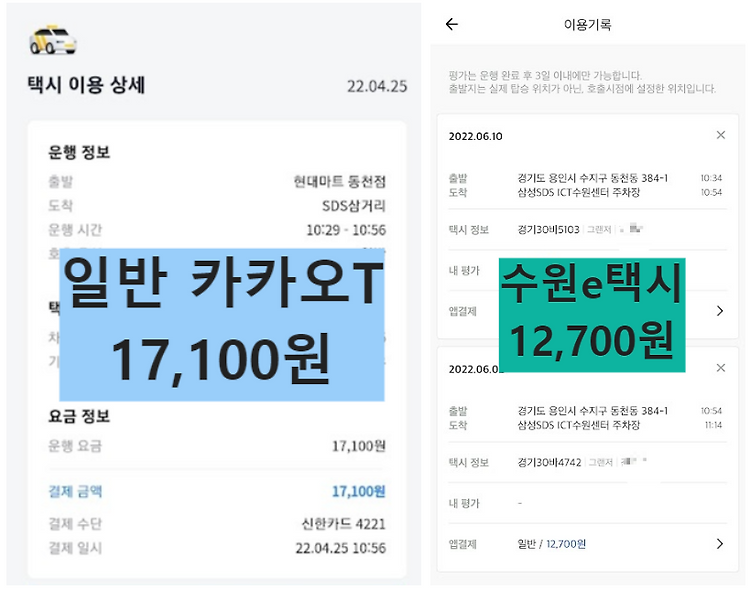The image size is (750, 589).
Task: Click the 22.04.25 date in the header
Action: click(377, 87)
